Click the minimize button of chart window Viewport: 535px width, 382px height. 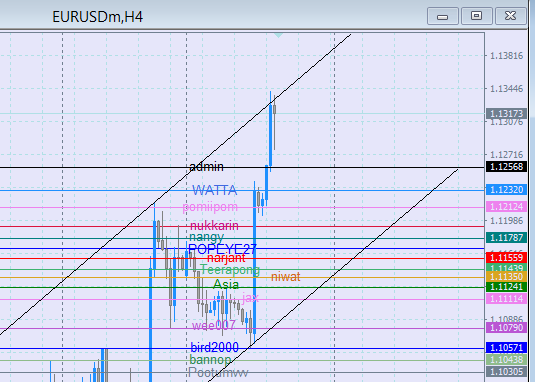click(x=443, y=16)
